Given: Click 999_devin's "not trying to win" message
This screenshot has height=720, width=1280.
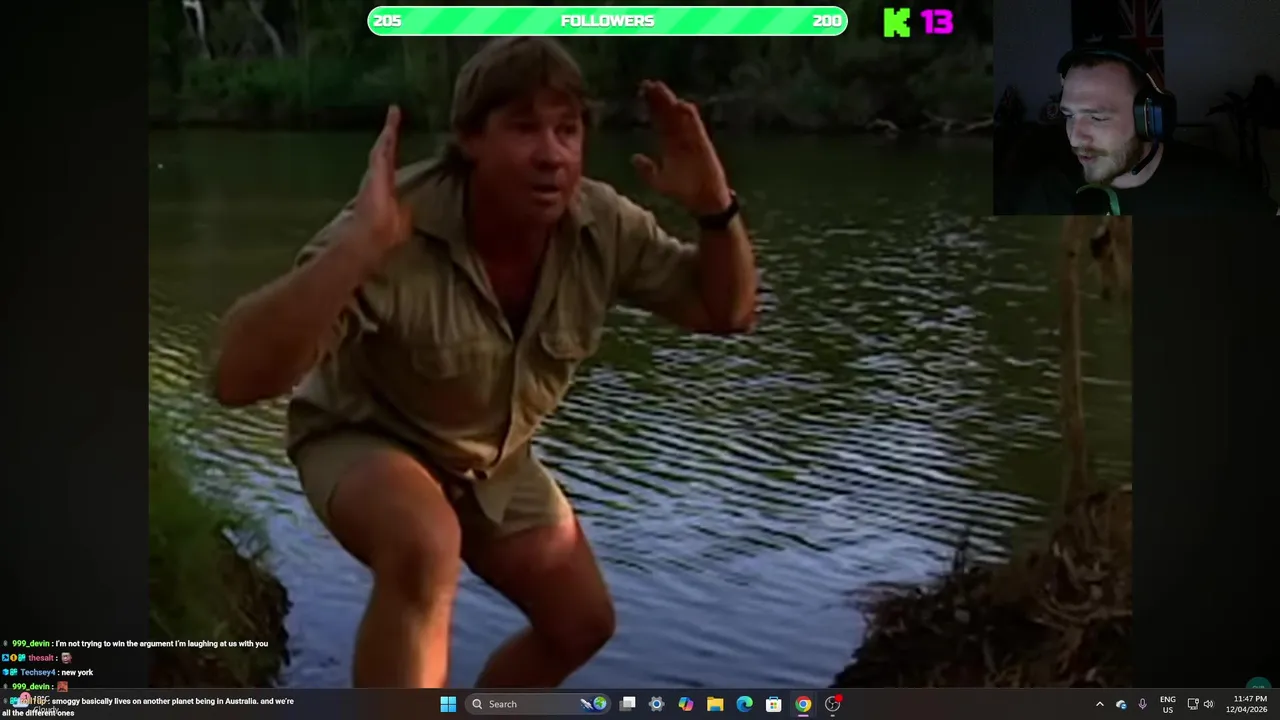Looking at the screenshot, I should (162, 644).
